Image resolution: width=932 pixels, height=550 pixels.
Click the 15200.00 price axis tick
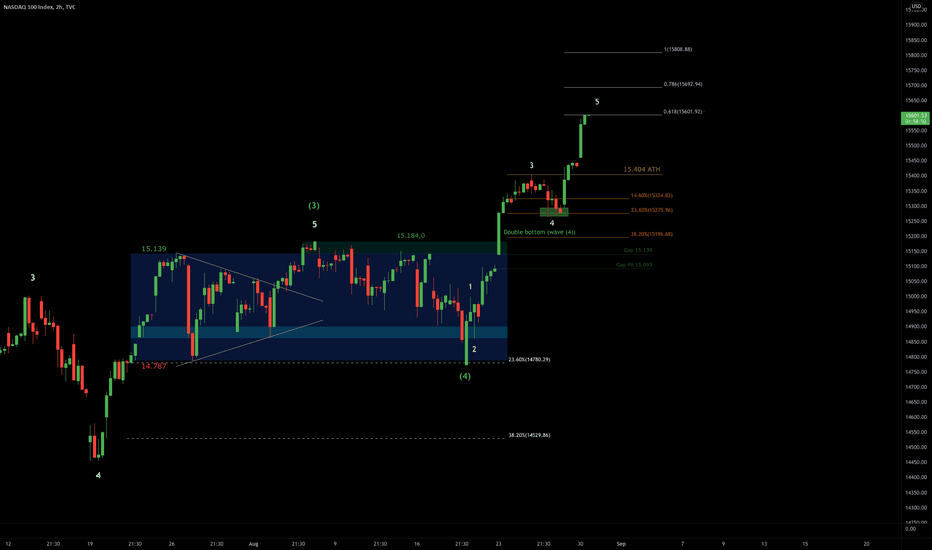tap(915, 236)
